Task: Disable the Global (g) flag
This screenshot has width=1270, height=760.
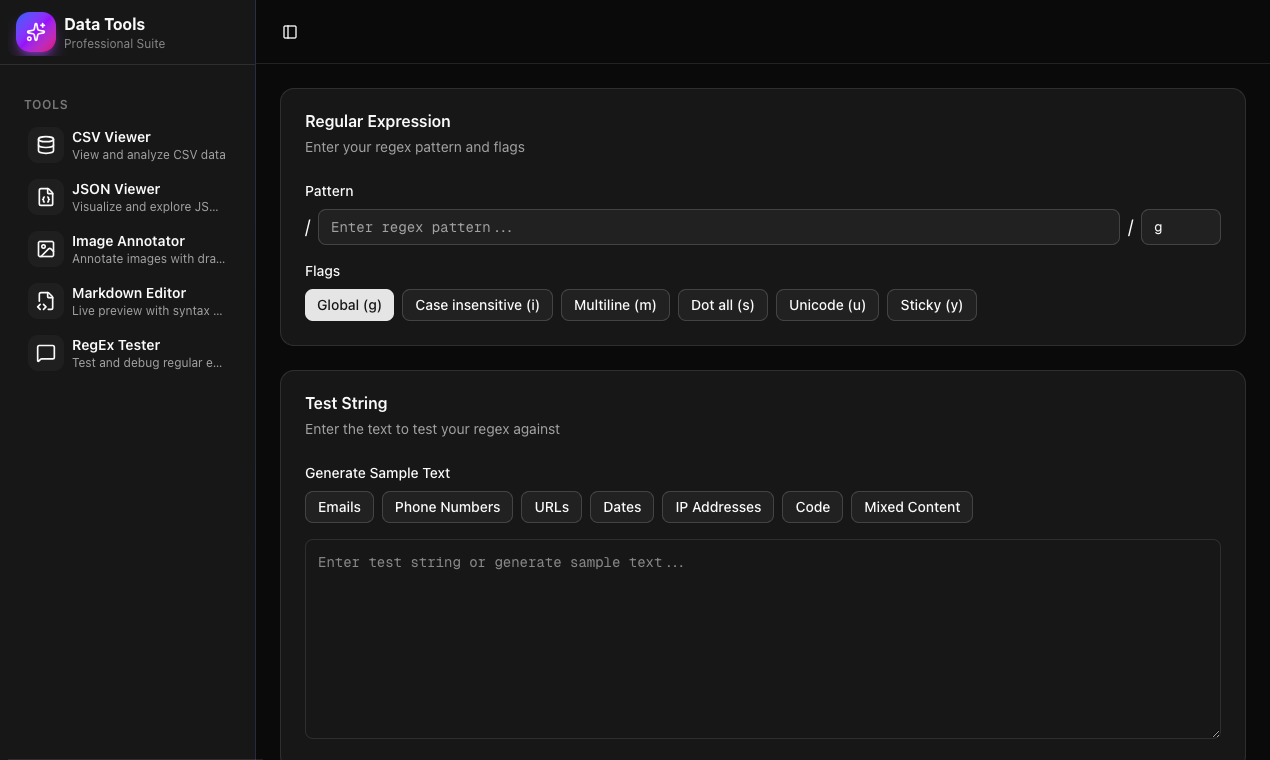Action: click(349, 305)
